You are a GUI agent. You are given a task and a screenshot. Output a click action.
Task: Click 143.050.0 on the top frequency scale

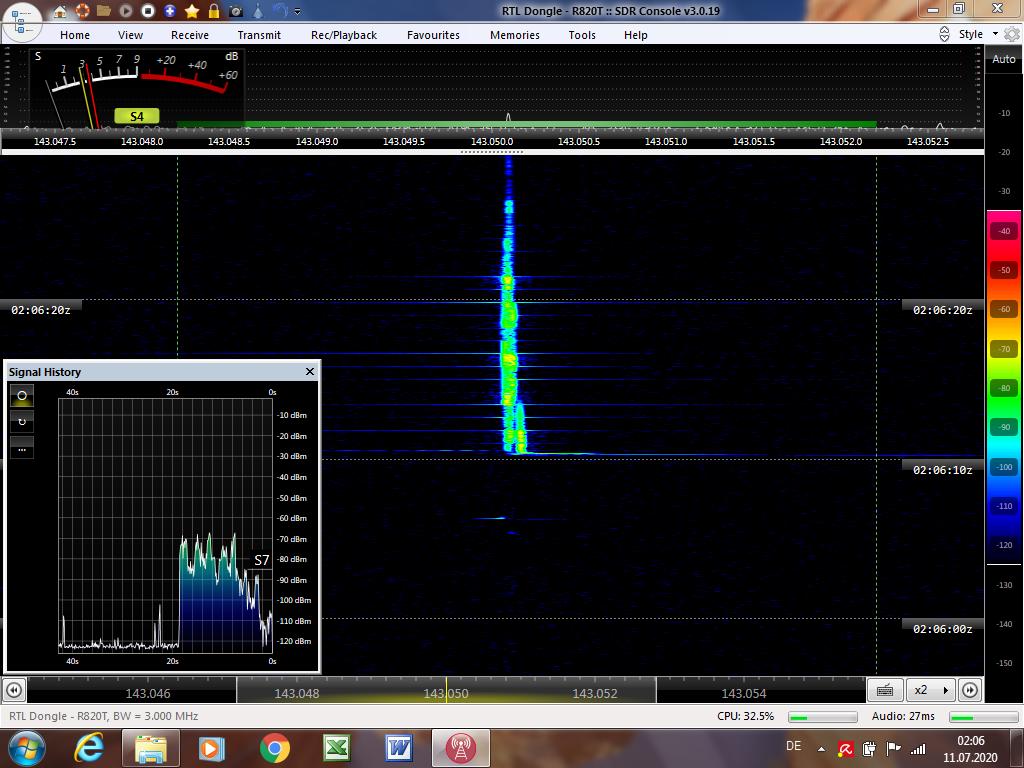(492, 141)
